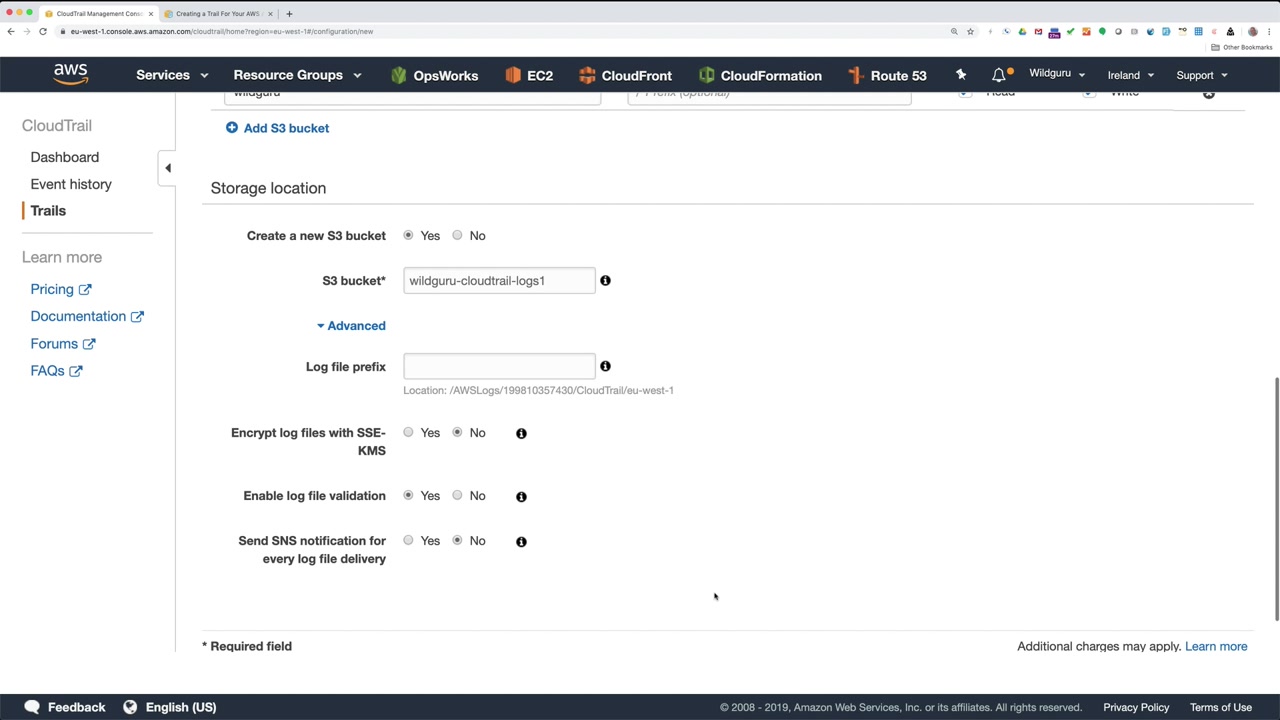
Task: Click the zoom magnifier icon in address bar
Action: (x=954, y=31)
